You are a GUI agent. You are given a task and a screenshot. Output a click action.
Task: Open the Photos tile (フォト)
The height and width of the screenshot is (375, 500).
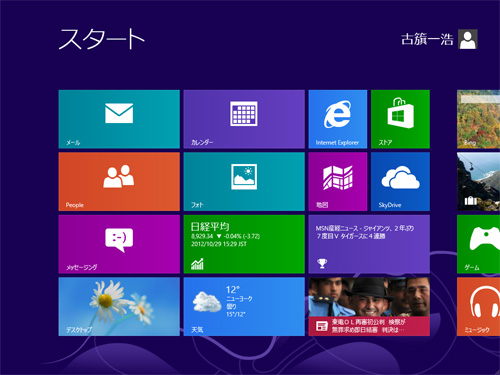[244, 182]
